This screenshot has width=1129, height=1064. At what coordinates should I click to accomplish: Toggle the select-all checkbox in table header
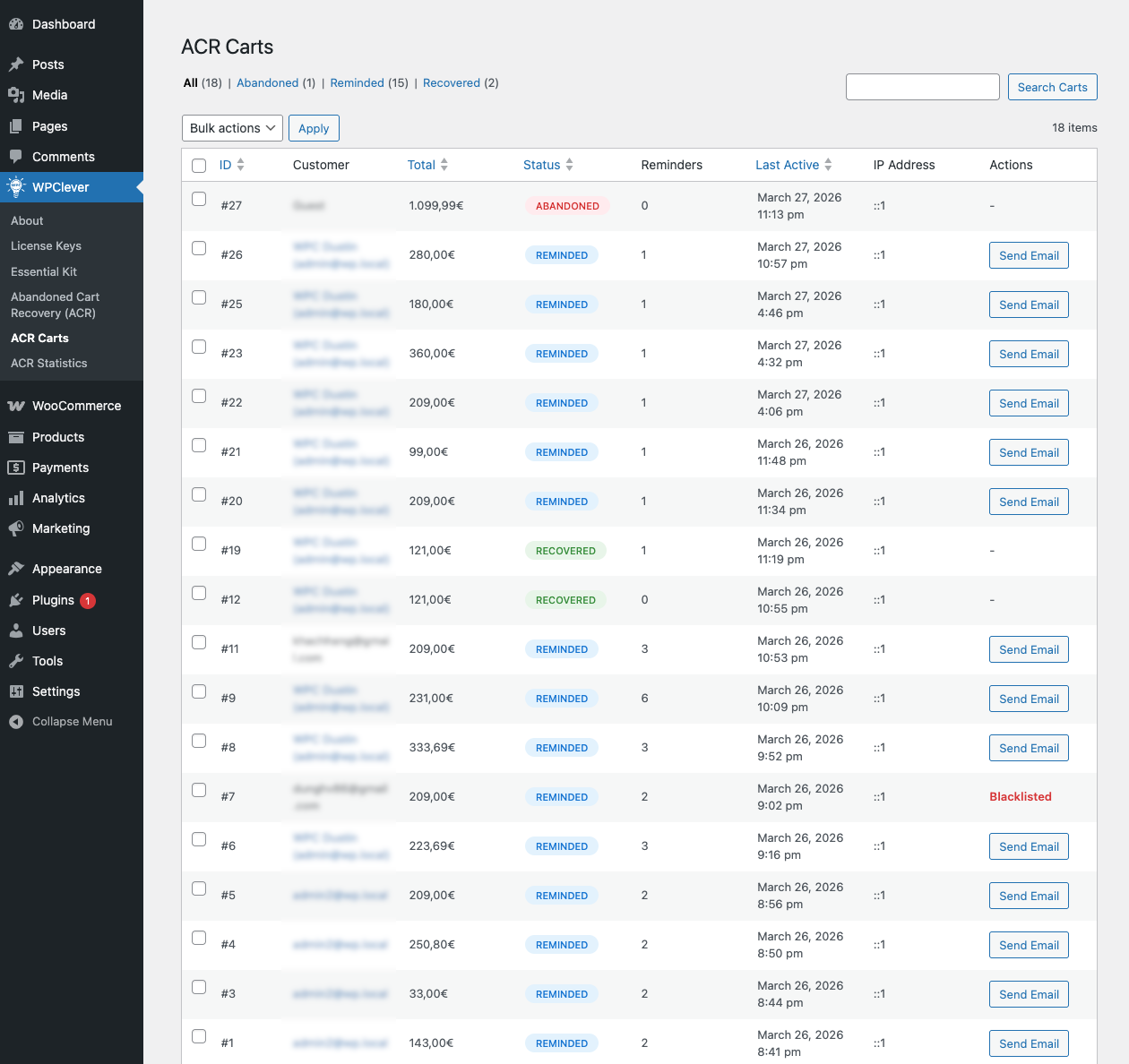click(199, 166)
